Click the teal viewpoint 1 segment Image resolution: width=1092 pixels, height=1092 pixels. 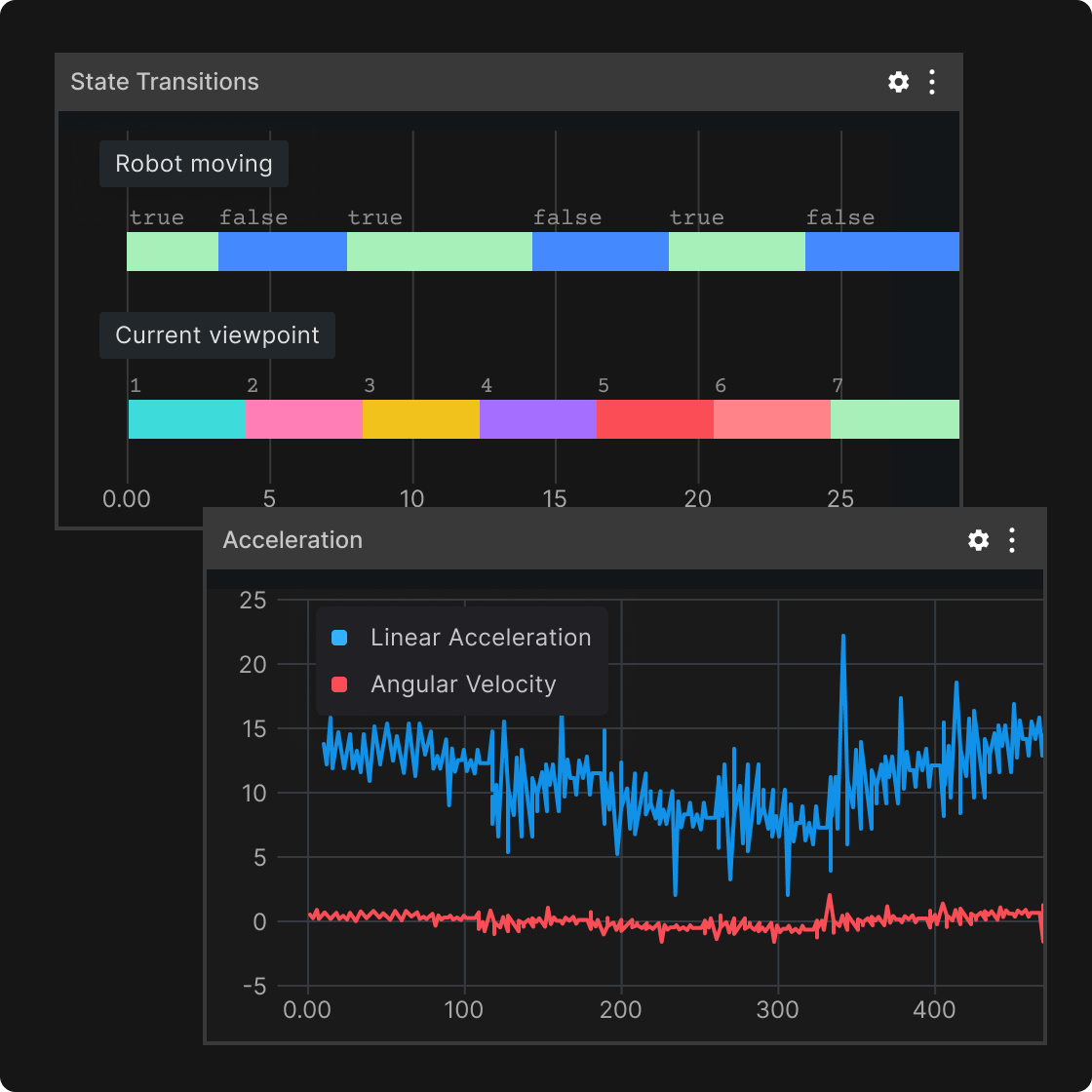click(185, 418)
